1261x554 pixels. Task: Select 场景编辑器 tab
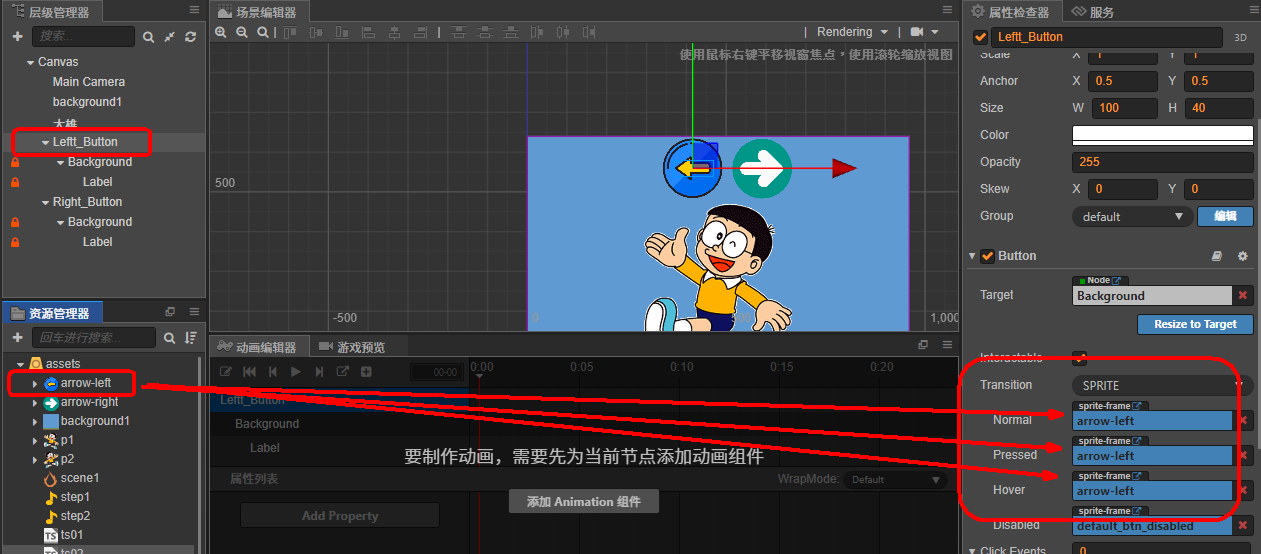coord(260,12)
